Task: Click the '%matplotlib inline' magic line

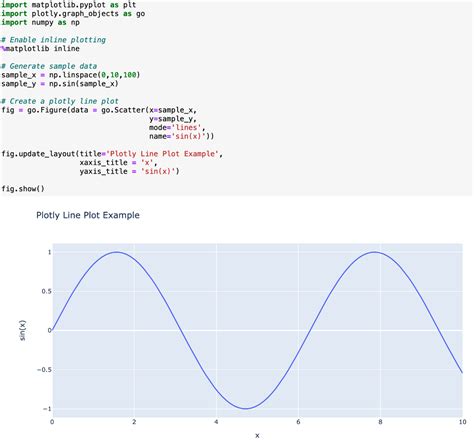Action: (40, 49)
